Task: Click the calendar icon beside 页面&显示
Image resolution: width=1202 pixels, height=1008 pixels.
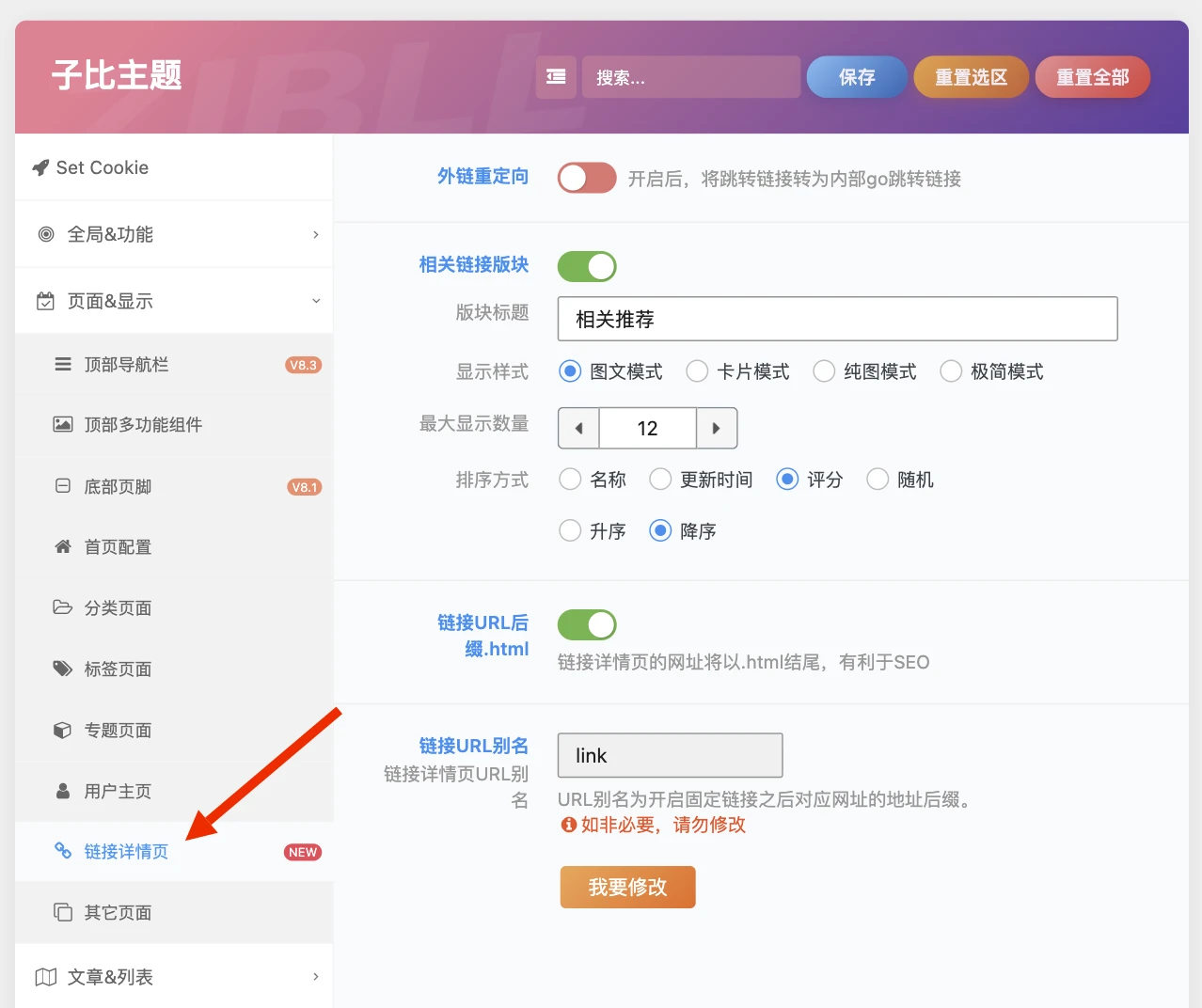Action: click(45, 301)
